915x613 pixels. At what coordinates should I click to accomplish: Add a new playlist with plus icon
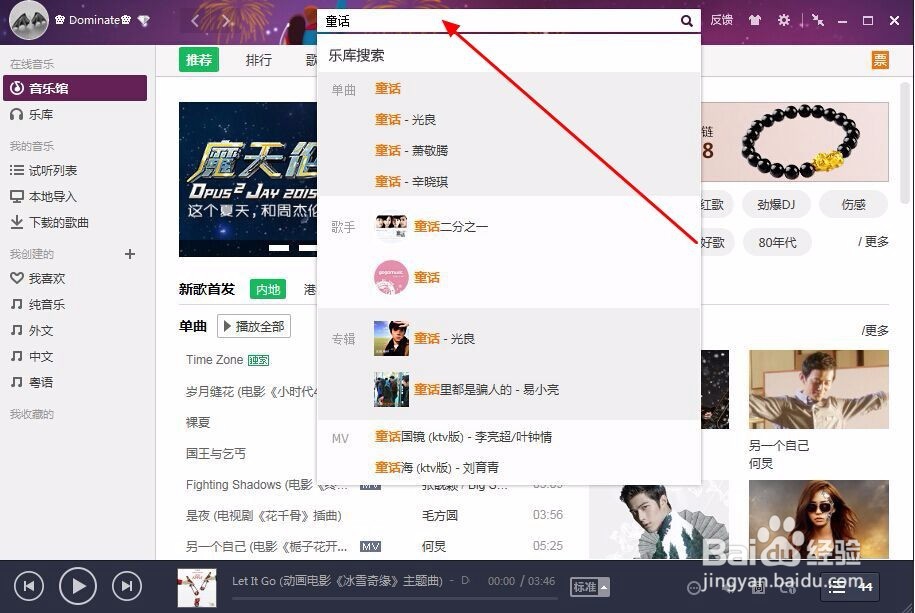click(130, 254)
